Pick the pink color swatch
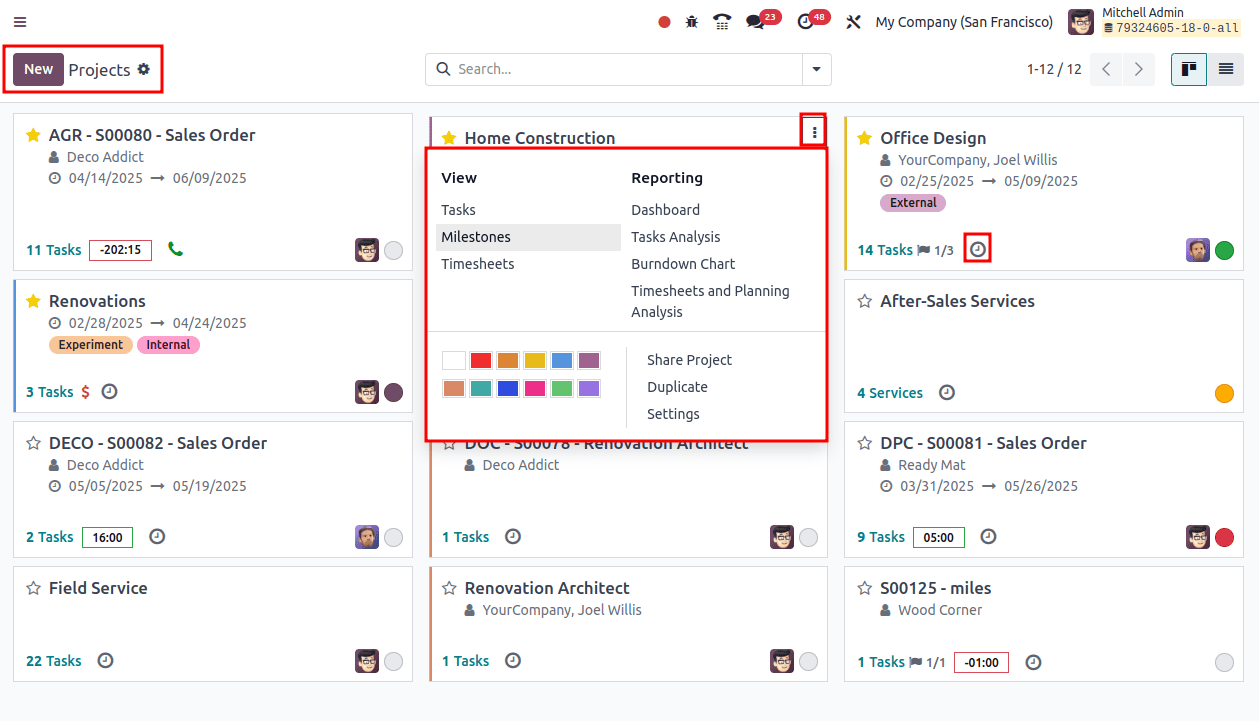 [535, 388]
